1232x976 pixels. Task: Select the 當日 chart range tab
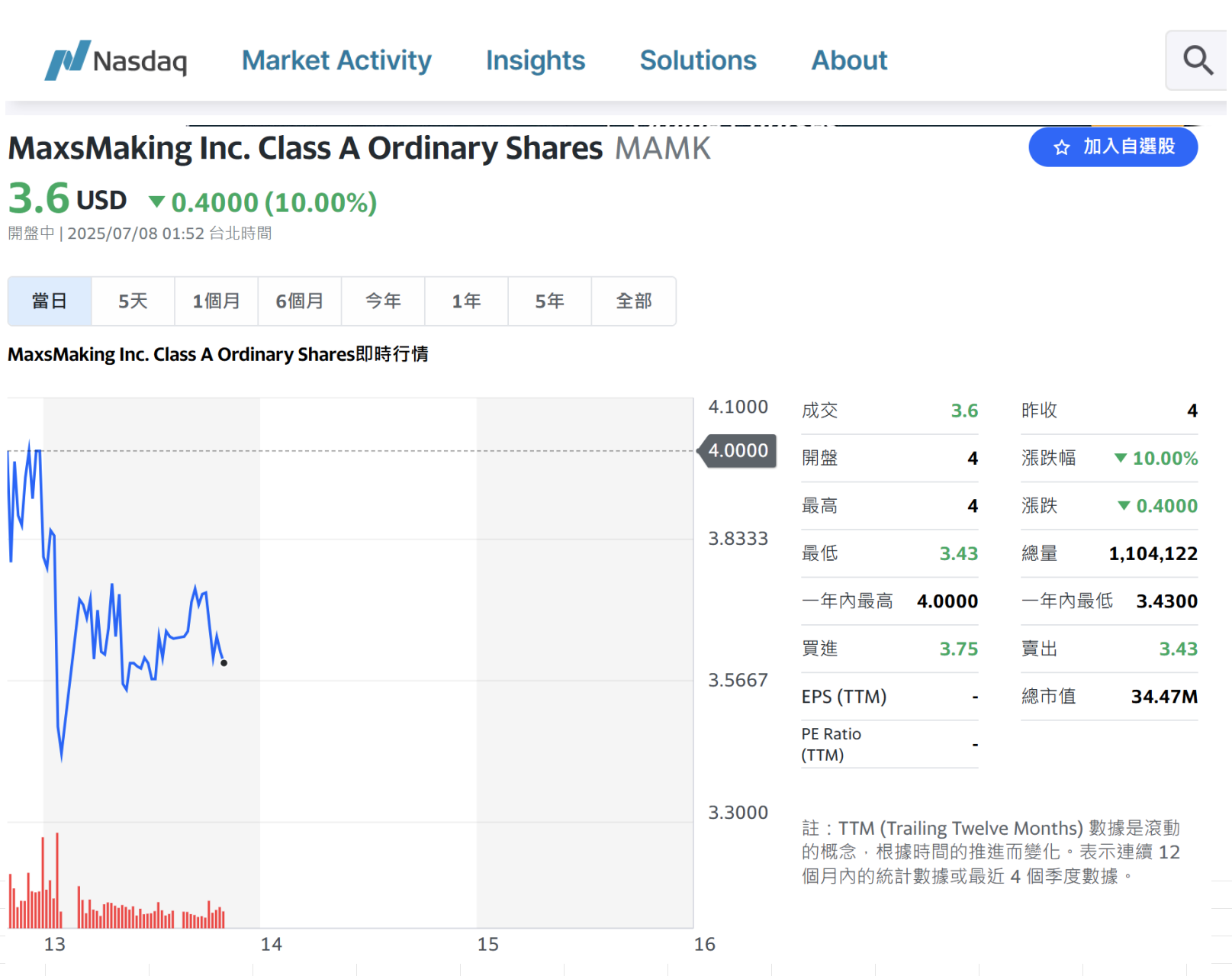click(x=50, y=301)
